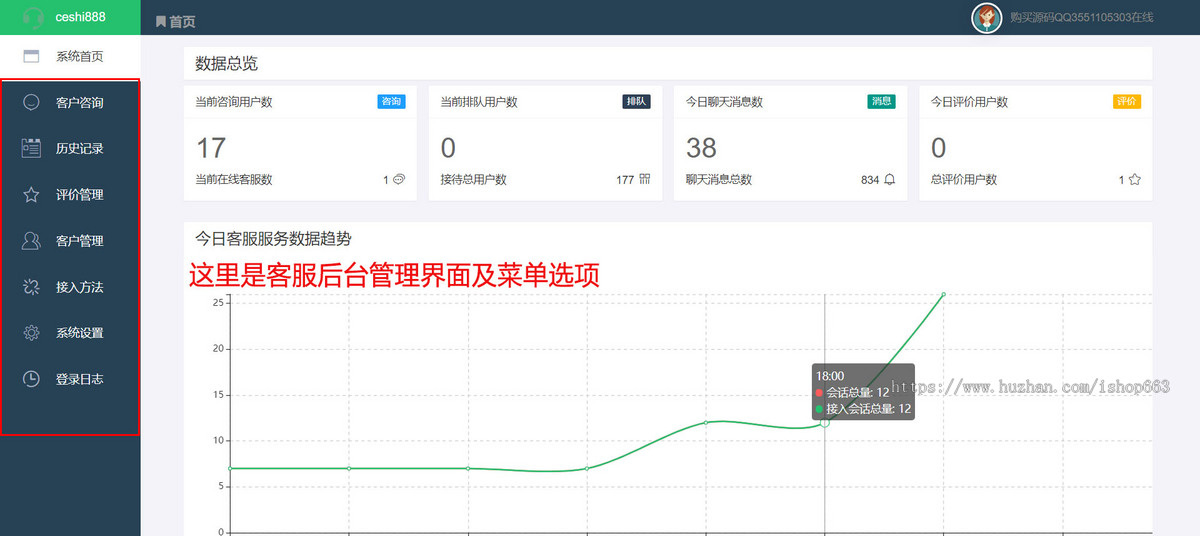This screenshot has width=1200, height=536.
Task: Click the 首页 tab label
Action: coord(182,21)
